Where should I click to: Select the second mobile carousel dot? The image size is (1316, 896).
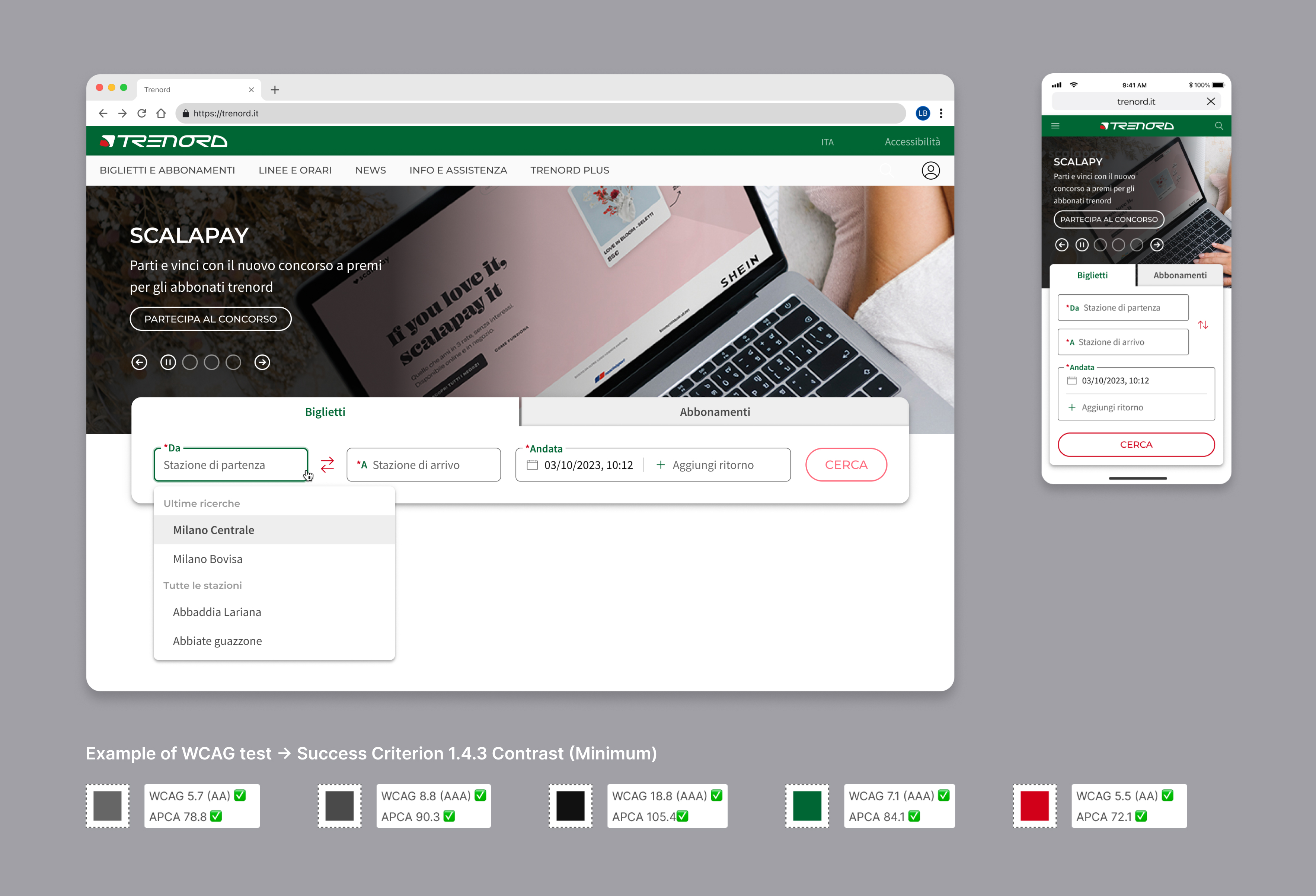tap(1118, 244)
